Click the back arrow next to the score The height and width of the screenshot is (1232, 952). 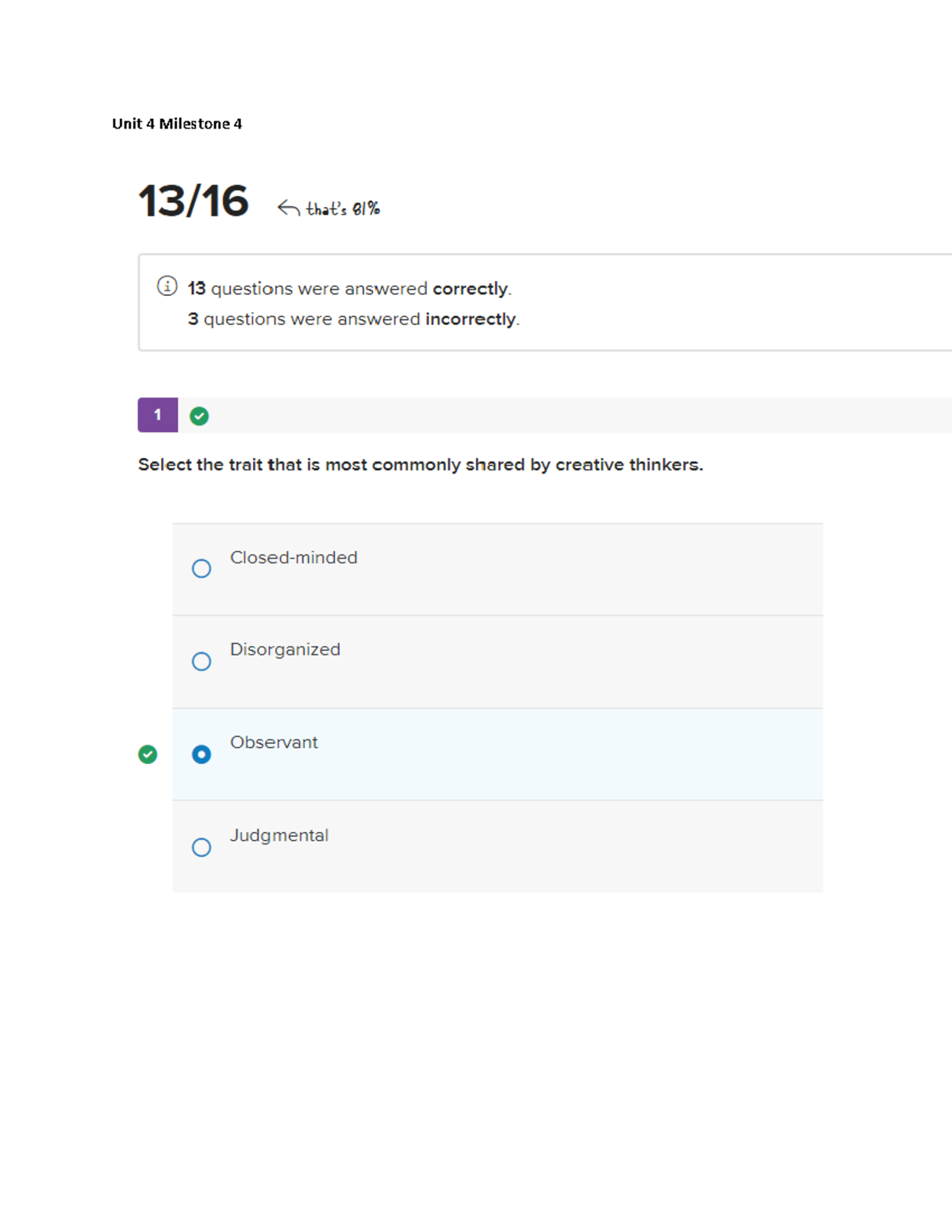(288, 209)
